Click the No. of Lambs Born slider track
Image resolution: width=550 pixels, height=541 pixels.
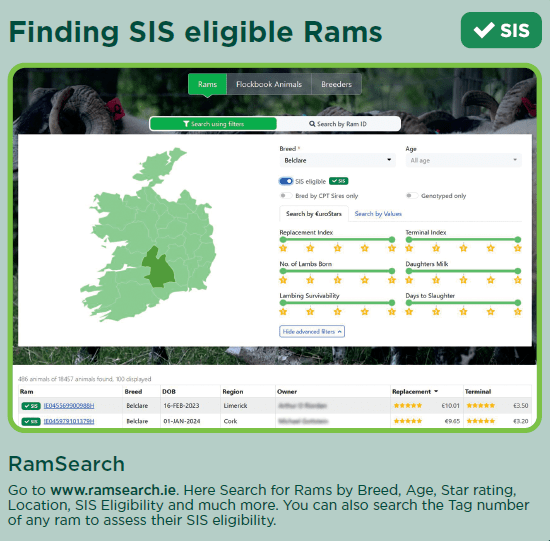coord(337,271)
